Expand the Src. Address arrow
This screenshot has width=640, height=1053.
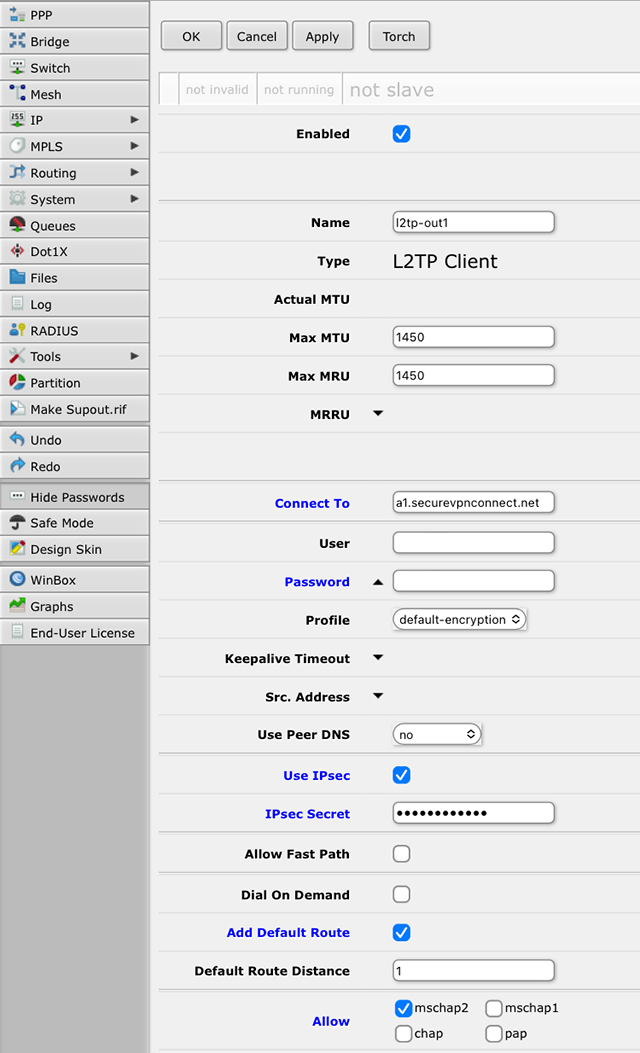[x=378, y=696]
